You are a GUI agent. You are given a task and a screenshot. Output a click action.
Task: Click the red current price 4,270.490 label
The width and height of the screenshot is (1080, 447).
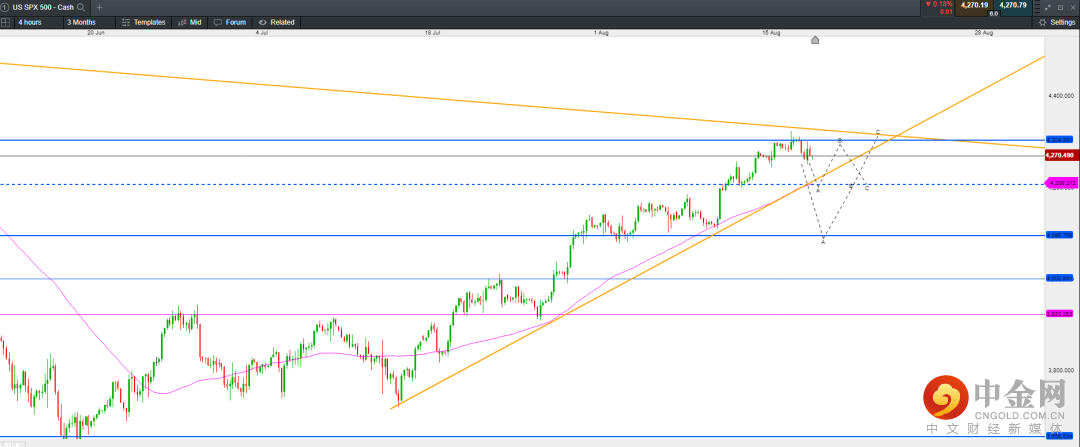pos(1059,156)
